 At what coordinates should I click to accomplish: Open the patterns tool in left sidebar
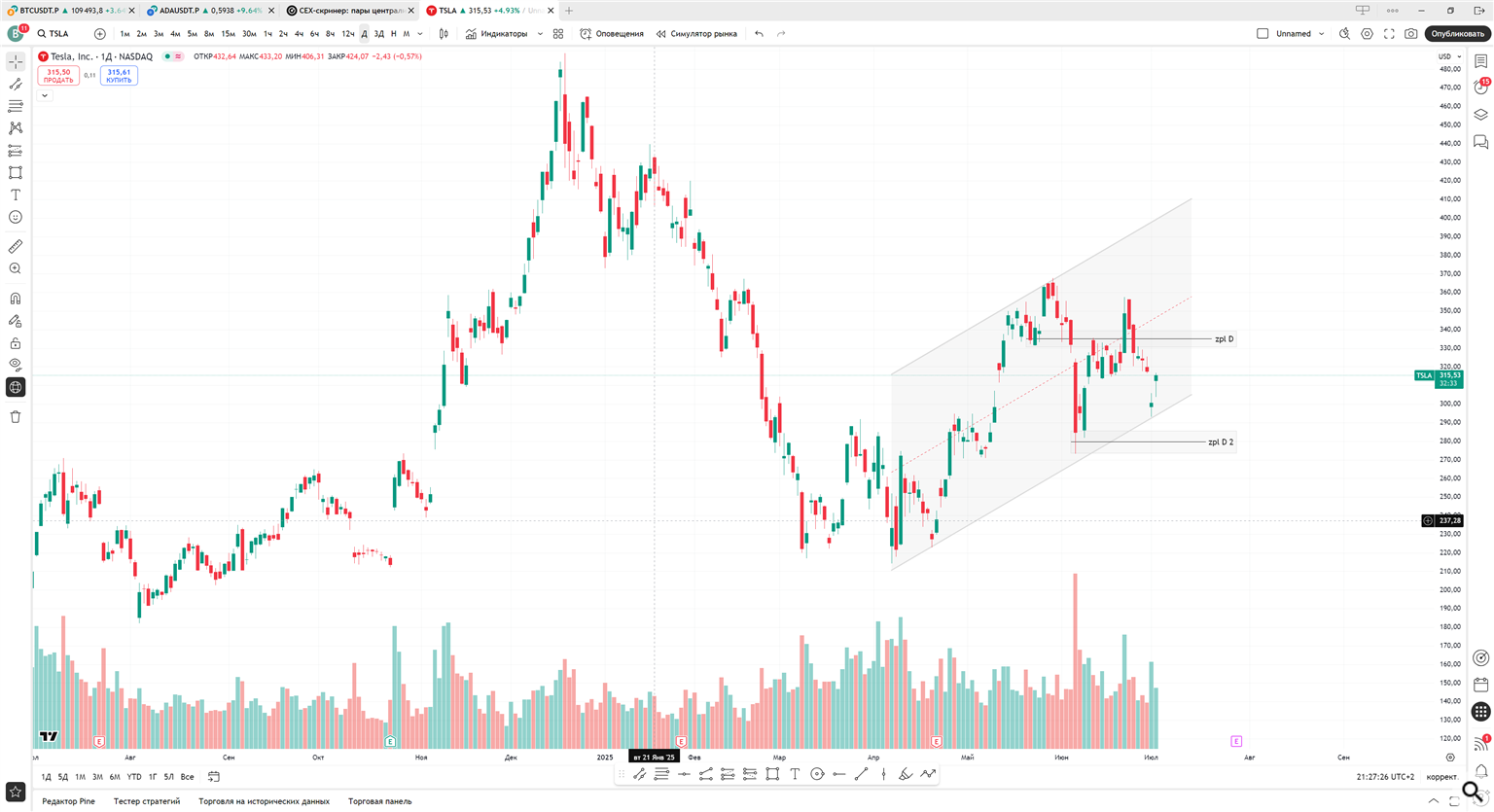pos(16,128)
